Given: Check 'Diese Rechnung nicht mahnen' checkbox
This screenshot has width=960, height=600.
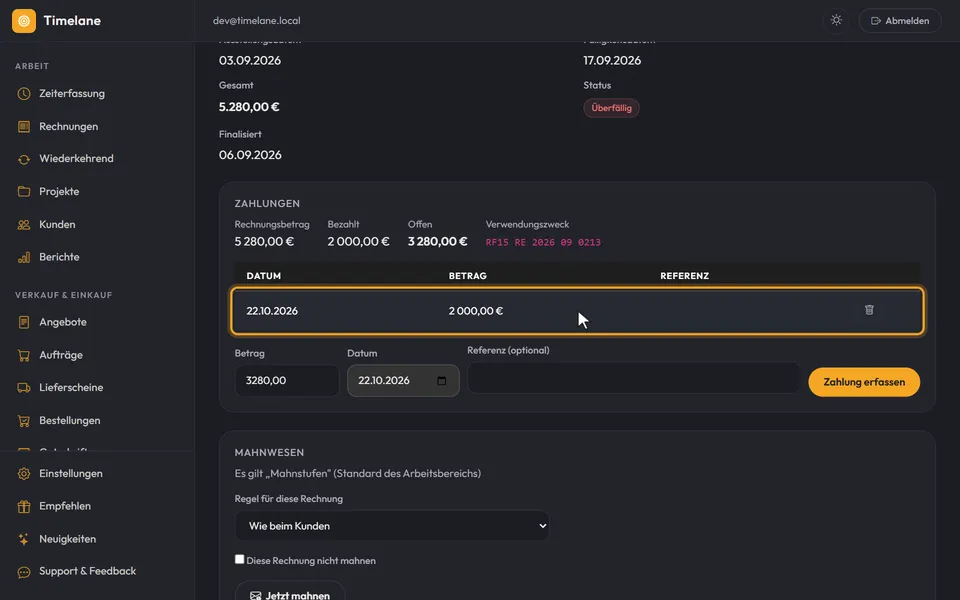Looking at the screenshot, I should click(x=239, y=559).
